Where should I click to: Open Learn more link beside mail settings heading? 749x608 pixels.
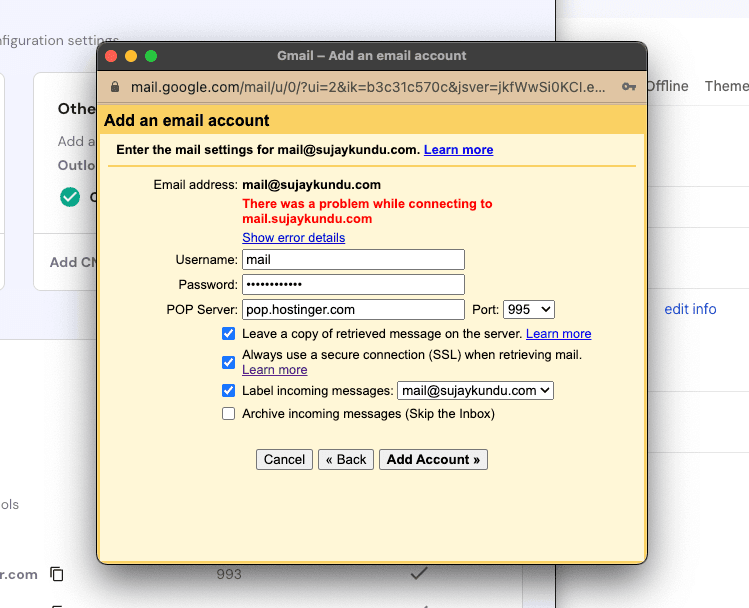click(459, 149)
